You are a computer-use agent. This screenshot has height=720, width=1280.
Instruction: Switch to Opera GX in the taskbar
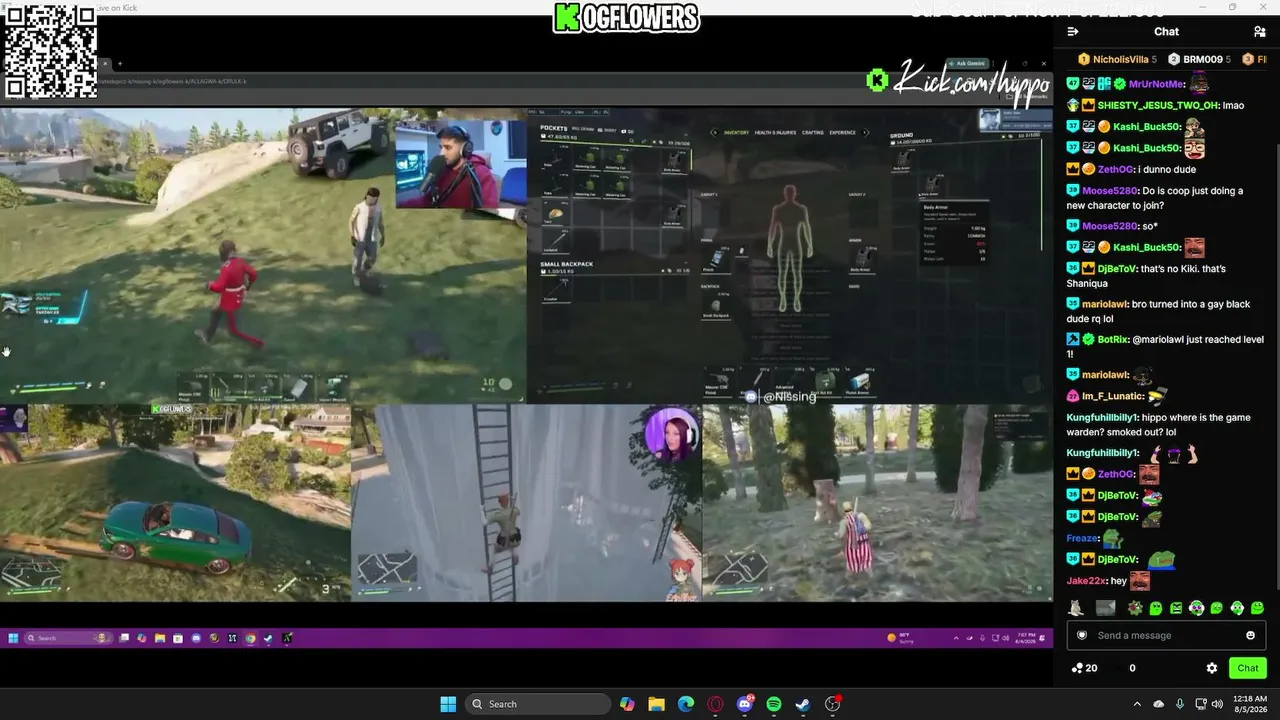point(715,704)
